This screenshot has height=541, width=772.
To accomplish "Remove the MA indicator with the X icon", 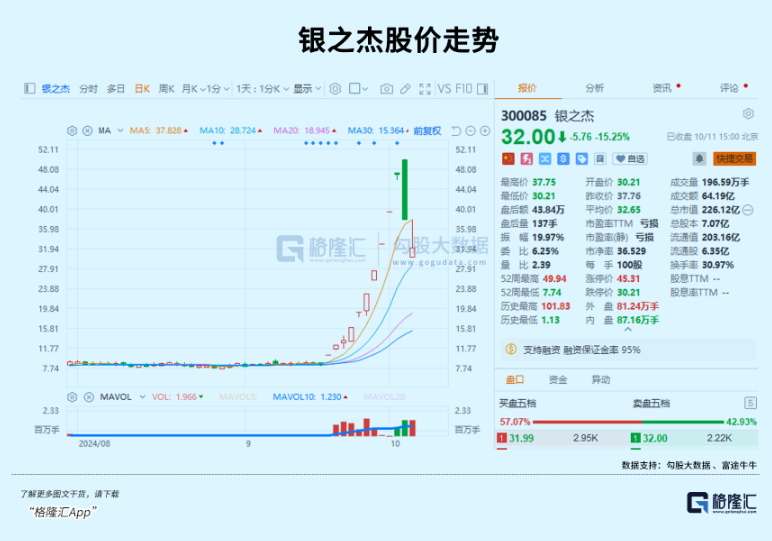I will (87, 130).
